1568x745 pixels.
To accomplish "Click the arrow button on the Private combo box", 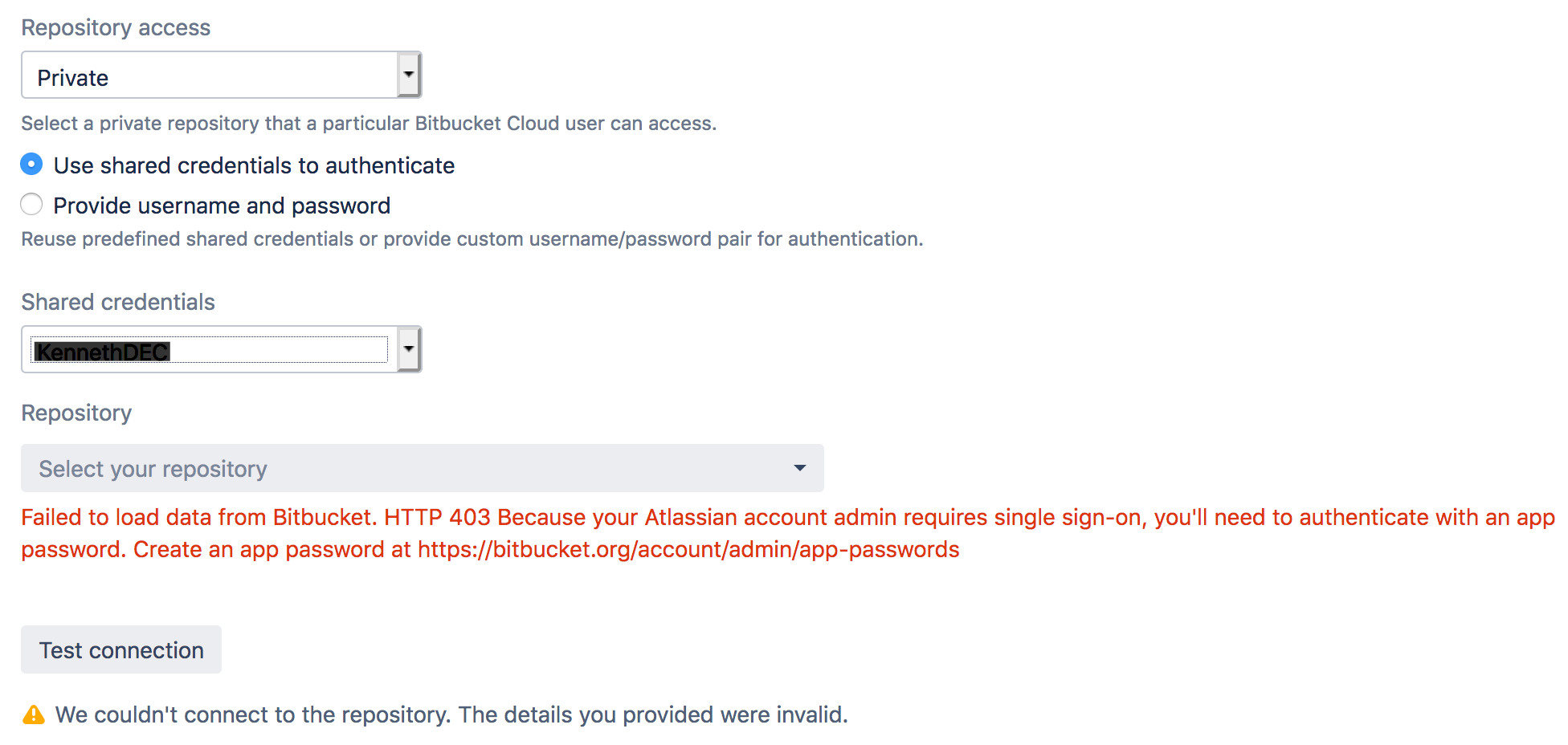I will (409, 75).
